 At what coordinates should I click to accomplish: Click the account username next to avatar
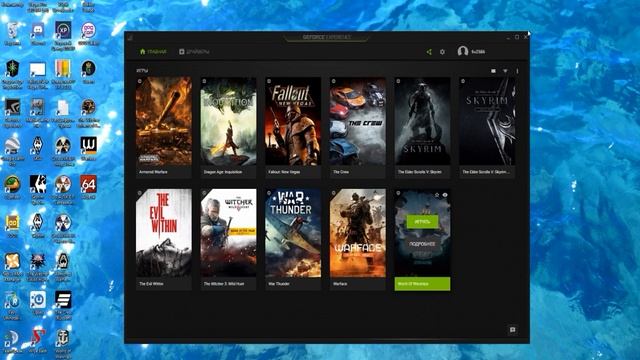tap(478, 52)
